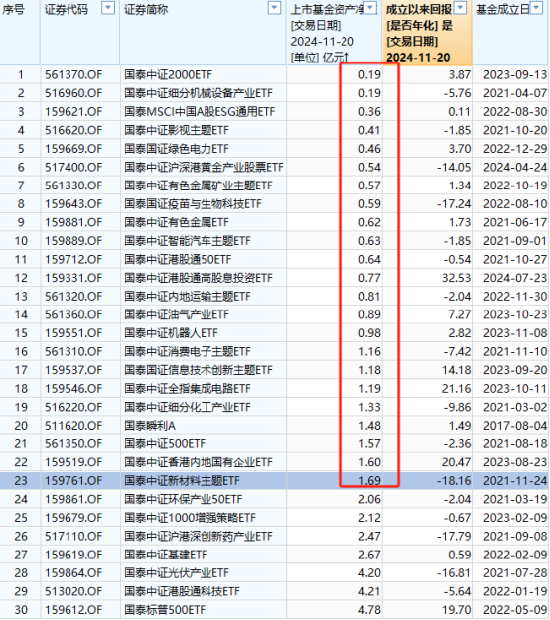Select the 序号 column header

coord(13,9)
